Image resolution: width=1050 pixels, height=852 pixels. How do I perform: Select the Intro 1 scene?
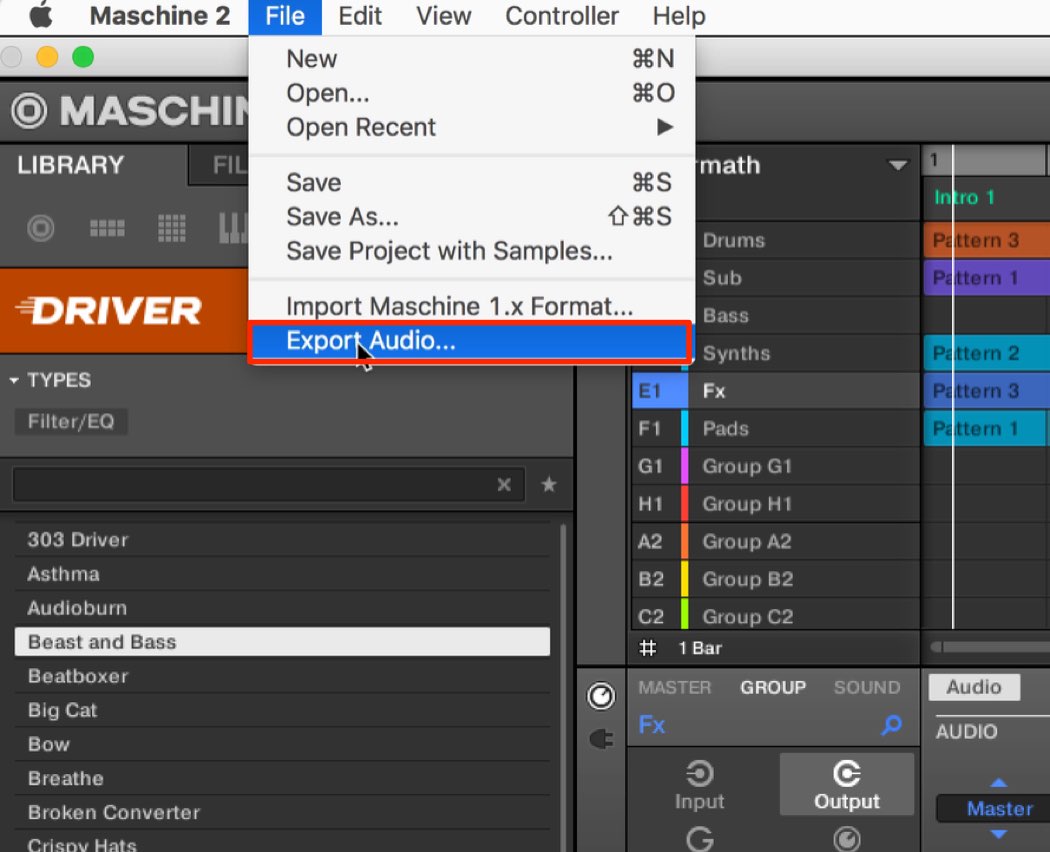point(964,197)
